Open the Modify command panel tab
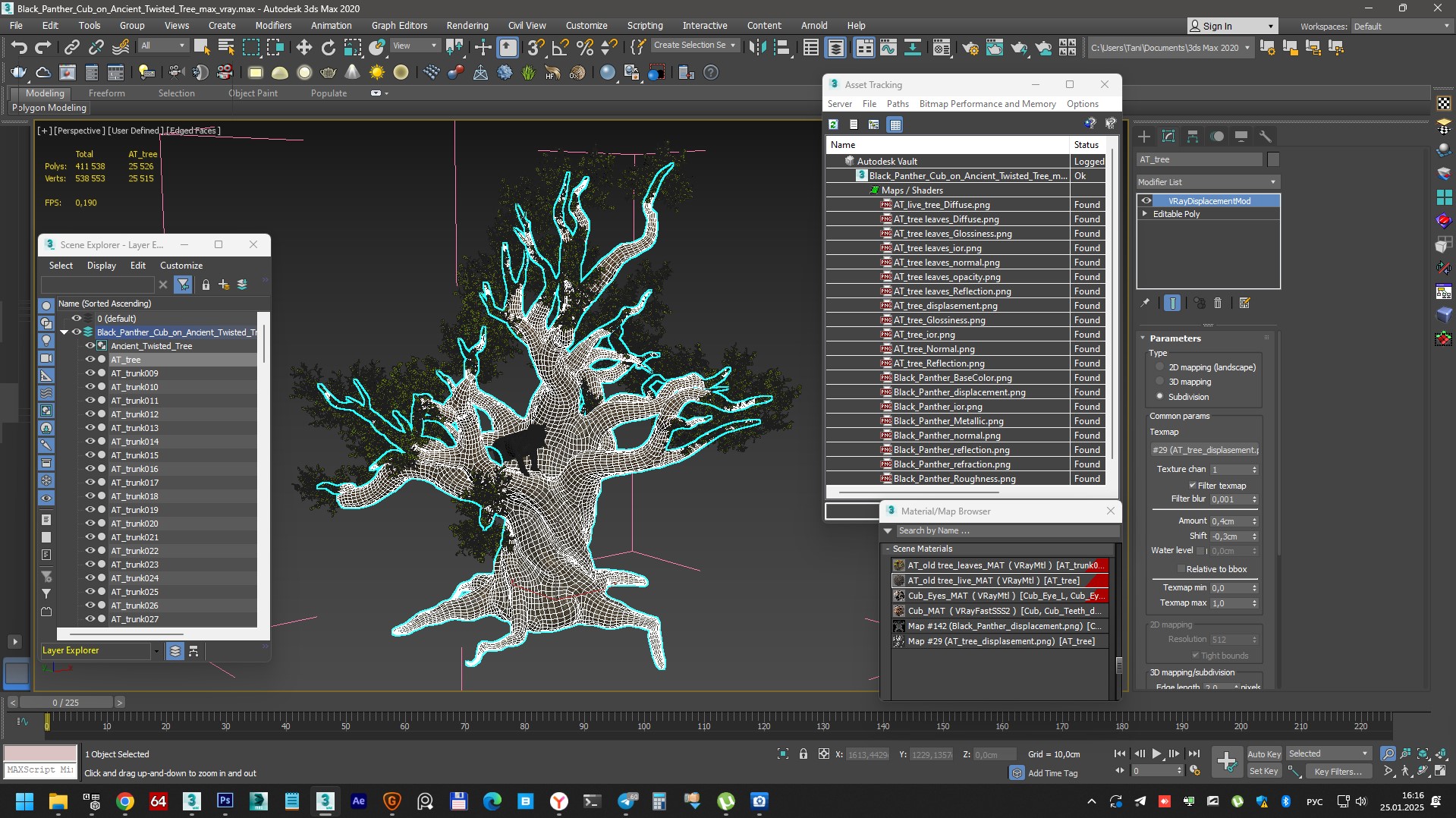 (x=1168, y=137)
